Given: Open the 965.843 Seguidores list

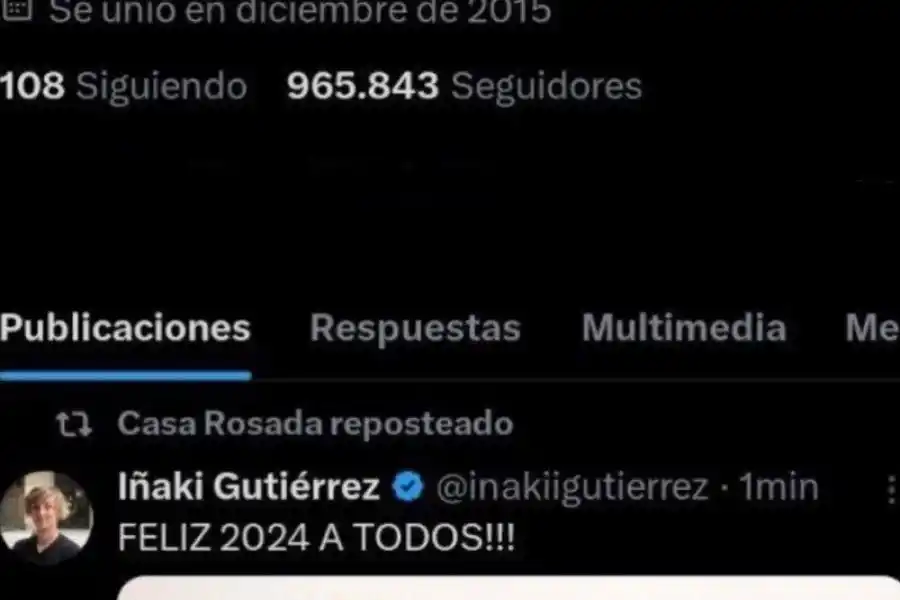Looking at the screenshot, I should (464, 86).
